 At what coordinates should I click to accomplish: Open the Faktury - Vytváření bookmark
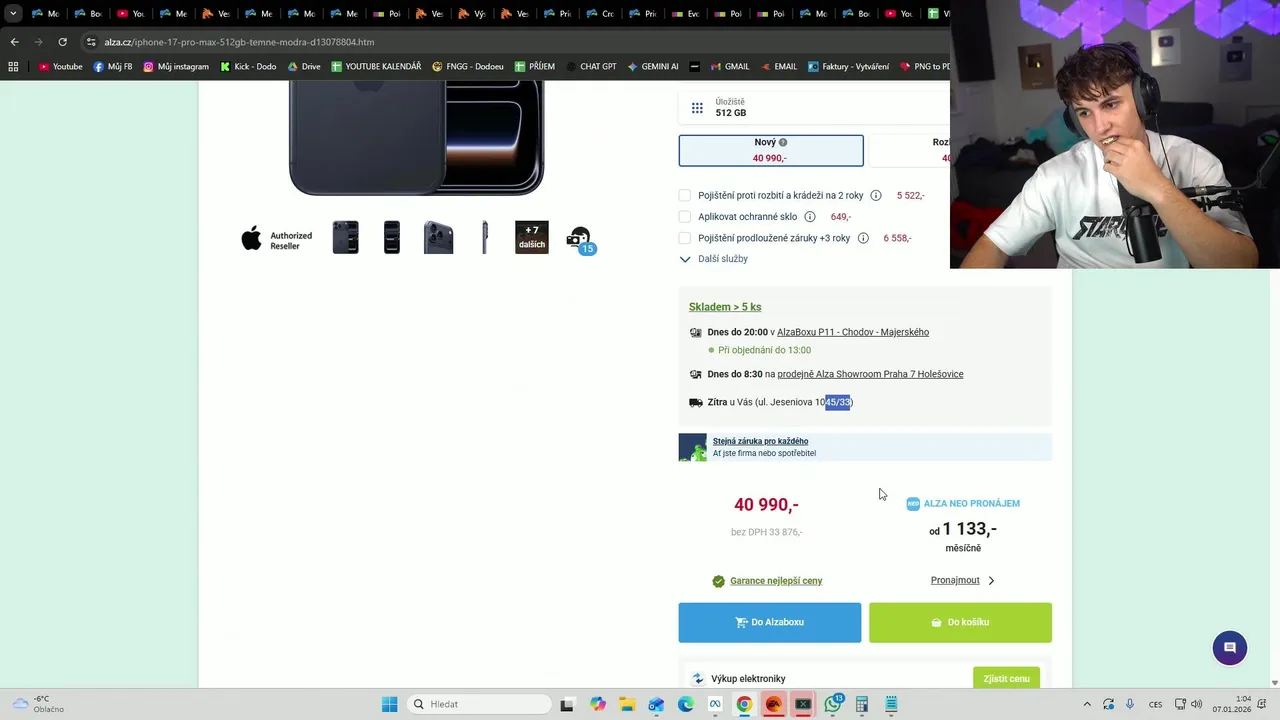point(848,67)
